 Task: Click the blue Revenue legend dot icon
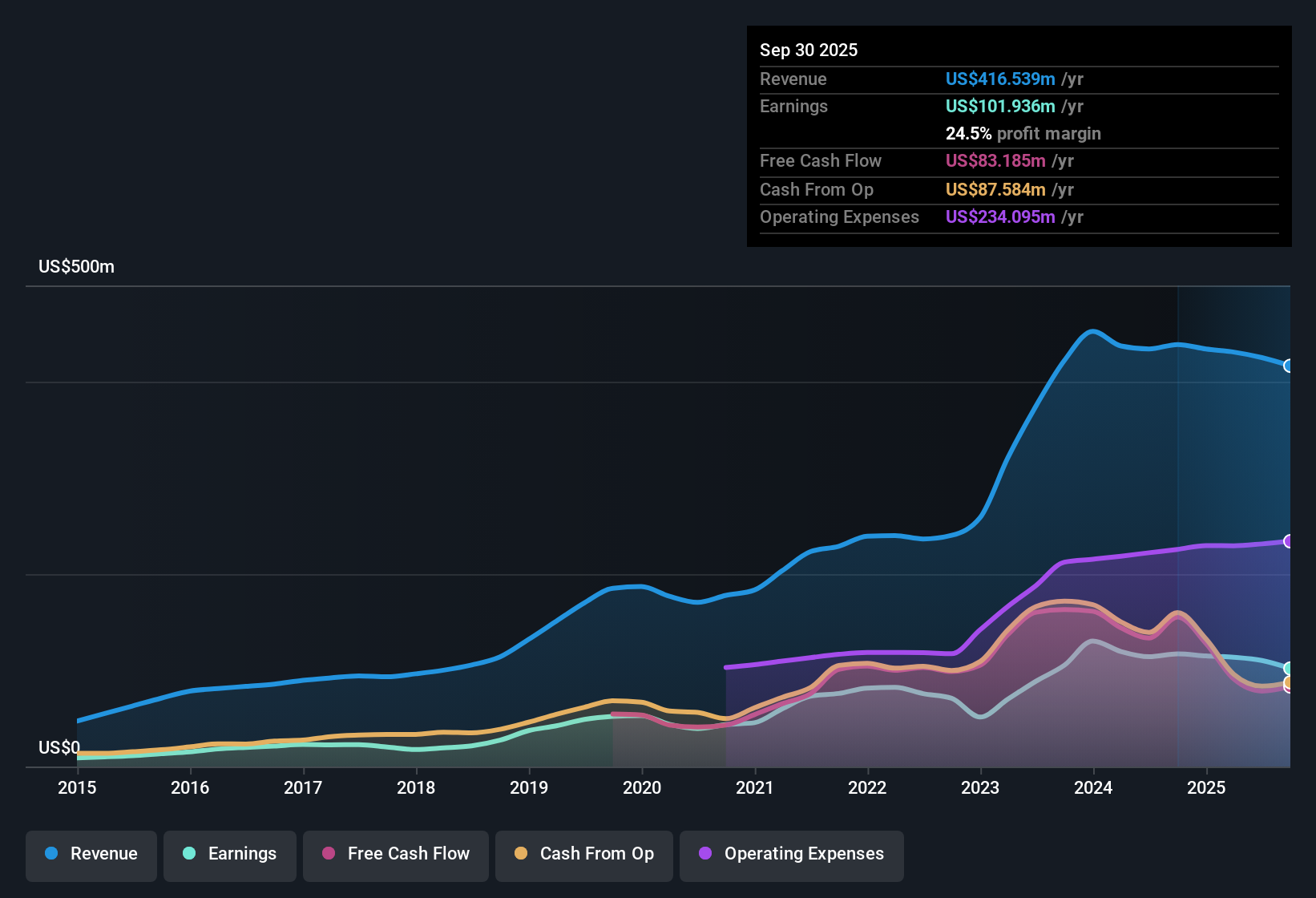click(x=50, y=854)
